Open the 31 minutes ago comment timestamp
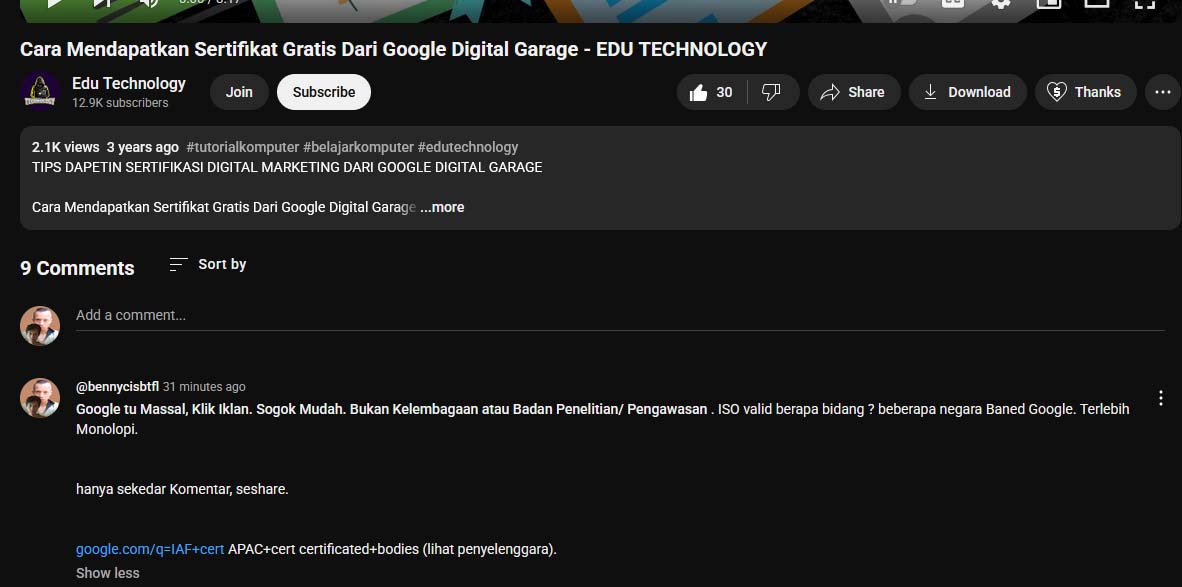The height and width of the screenshot is (587, 1182). tap(204, 387)
